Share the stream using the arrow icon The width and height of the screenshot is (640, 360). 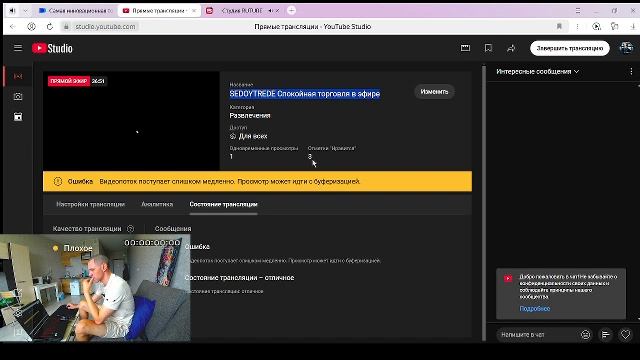(x=511, y=48)
